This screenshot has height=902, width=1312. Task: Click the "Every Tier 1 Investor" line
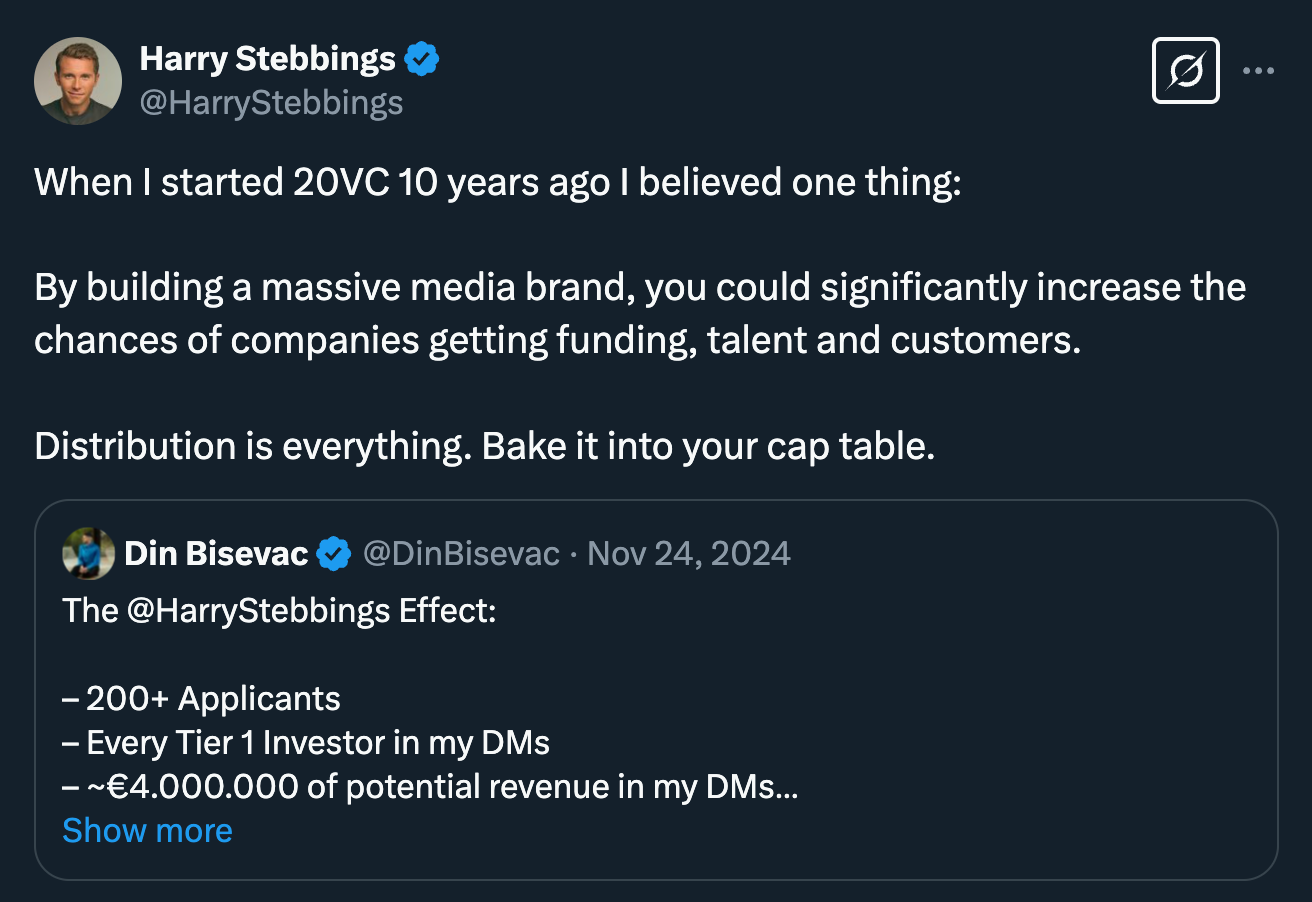pos(317,742)
